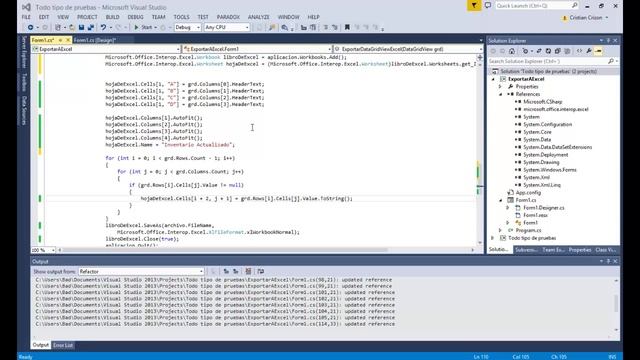
Task: Expand the Todo tipo de pruebas project
Action: click(493, 238)
